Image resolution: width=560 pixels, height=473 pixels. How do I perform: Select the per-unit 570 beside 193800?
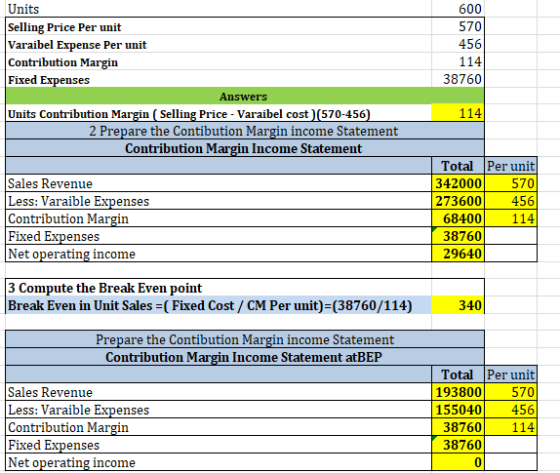(x=511, y=392)
